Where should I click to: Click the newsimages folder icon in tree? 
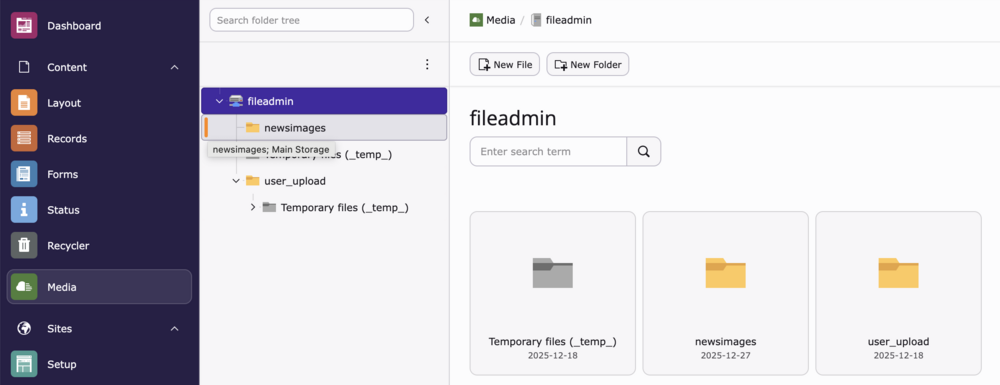coord(253,128)
